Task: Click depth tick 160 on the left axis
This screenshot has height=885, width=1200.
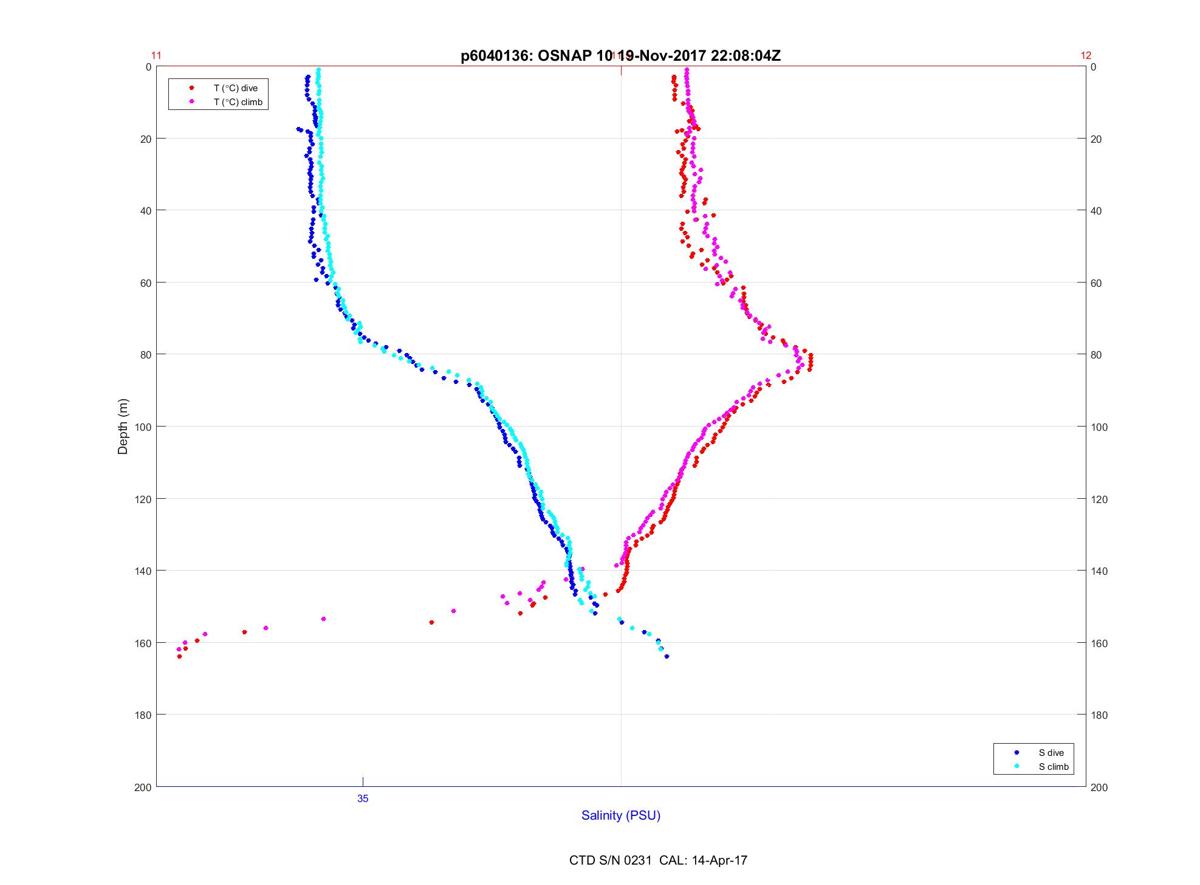Action: point(142,643)
